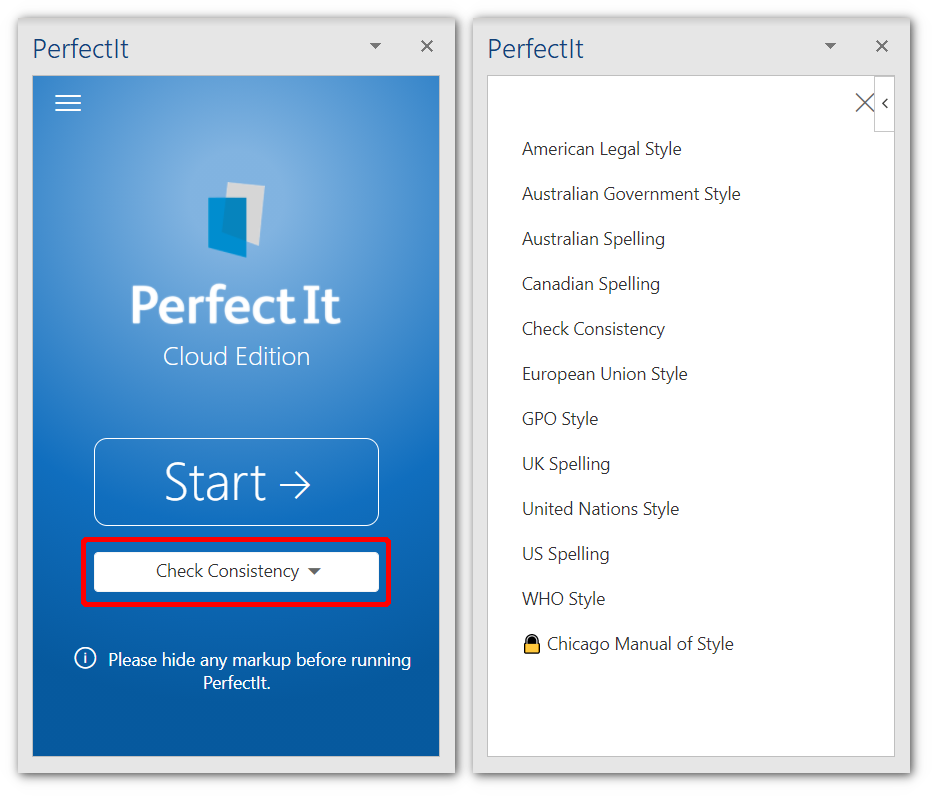
Task: Click the X to dismiss style list
Action: [864, 102]
